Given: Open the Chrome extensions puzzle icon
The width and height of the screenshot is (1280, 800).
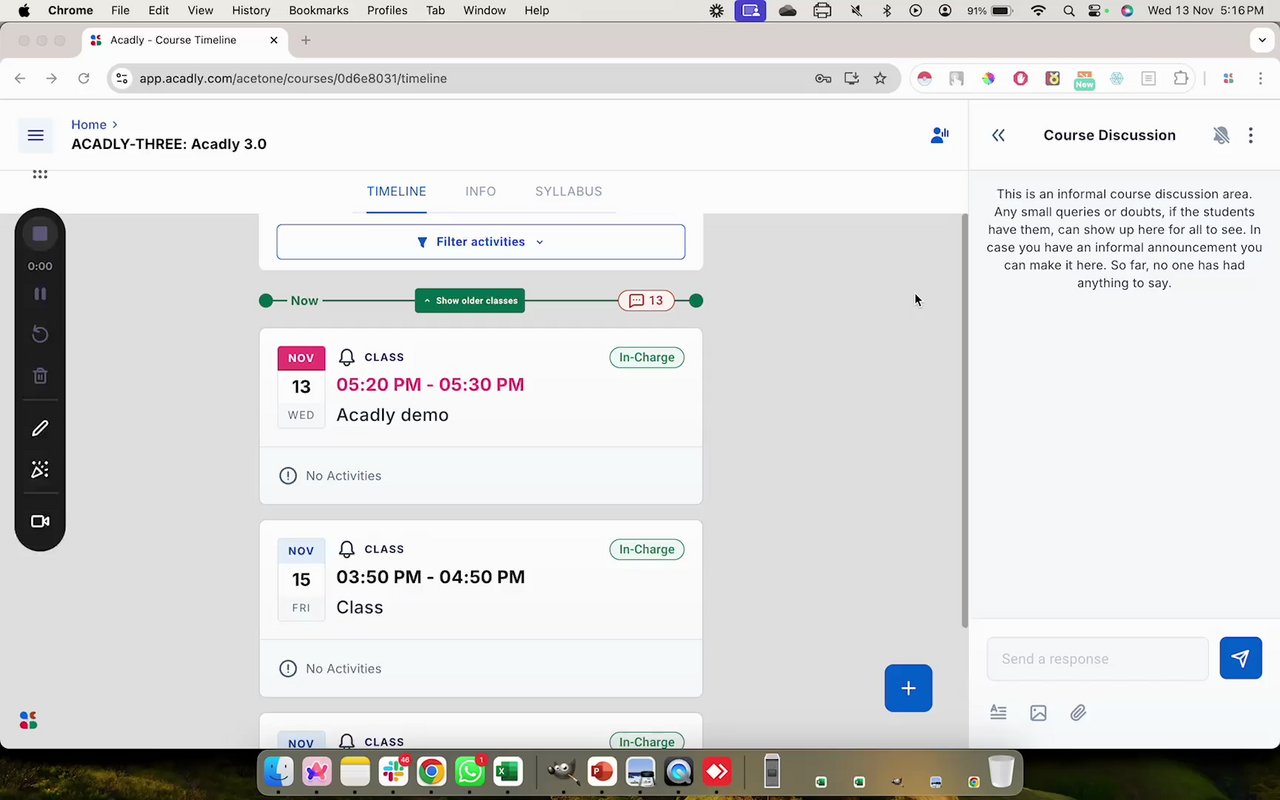Looking at the screenshot, I should click(x=1181, y=78).
